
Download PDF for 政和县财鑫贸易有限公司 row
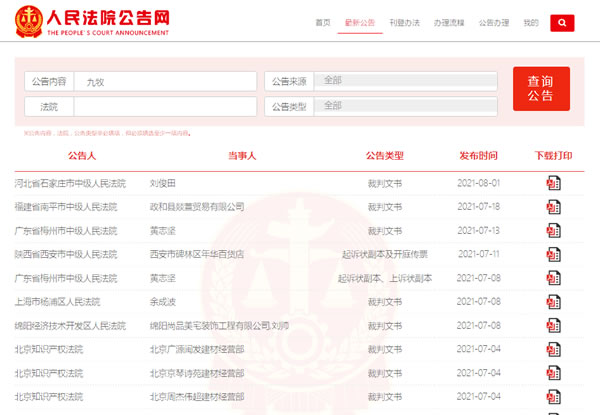tap(553, 207)
